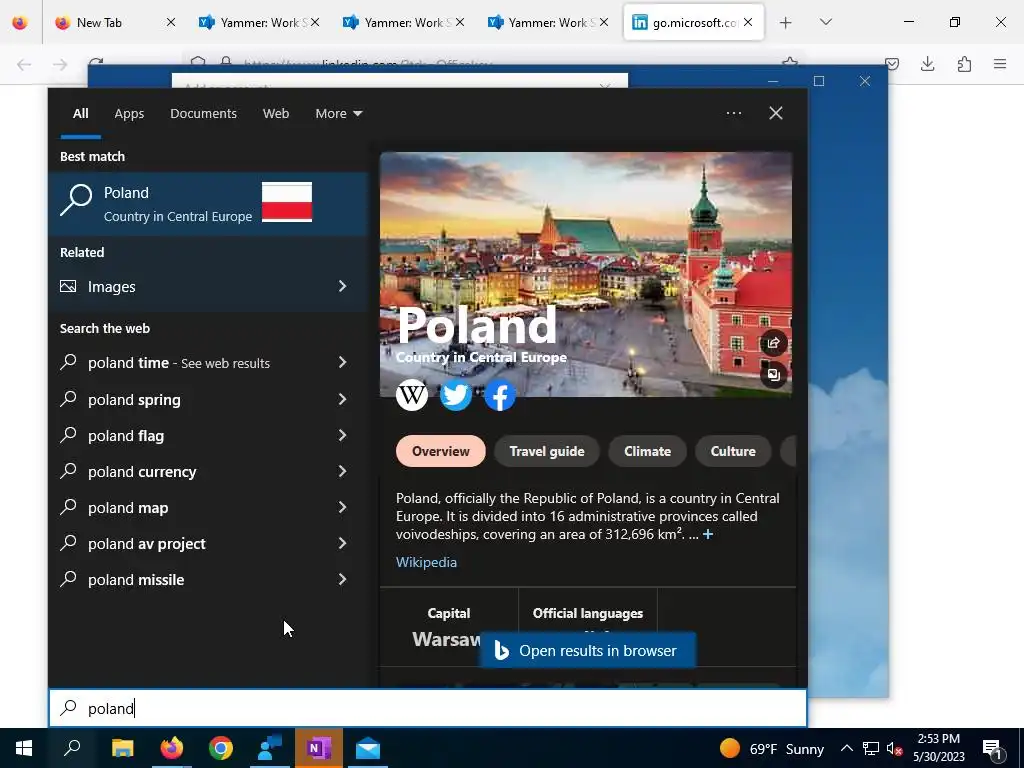Click the Save to Pocket icon
The height and width of the screenshot is (768, 1024).
(892, 64)
